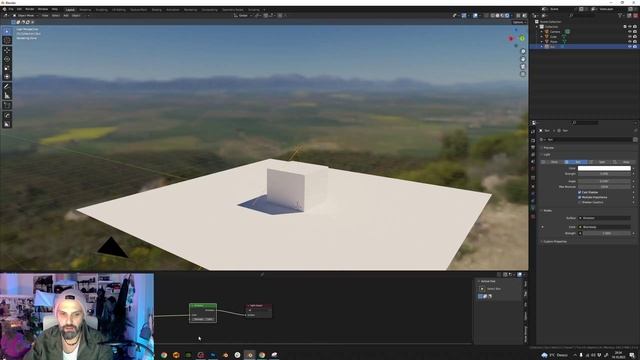Set light type to Point
This screenshot has height=360, width=640.
(553, 162)
